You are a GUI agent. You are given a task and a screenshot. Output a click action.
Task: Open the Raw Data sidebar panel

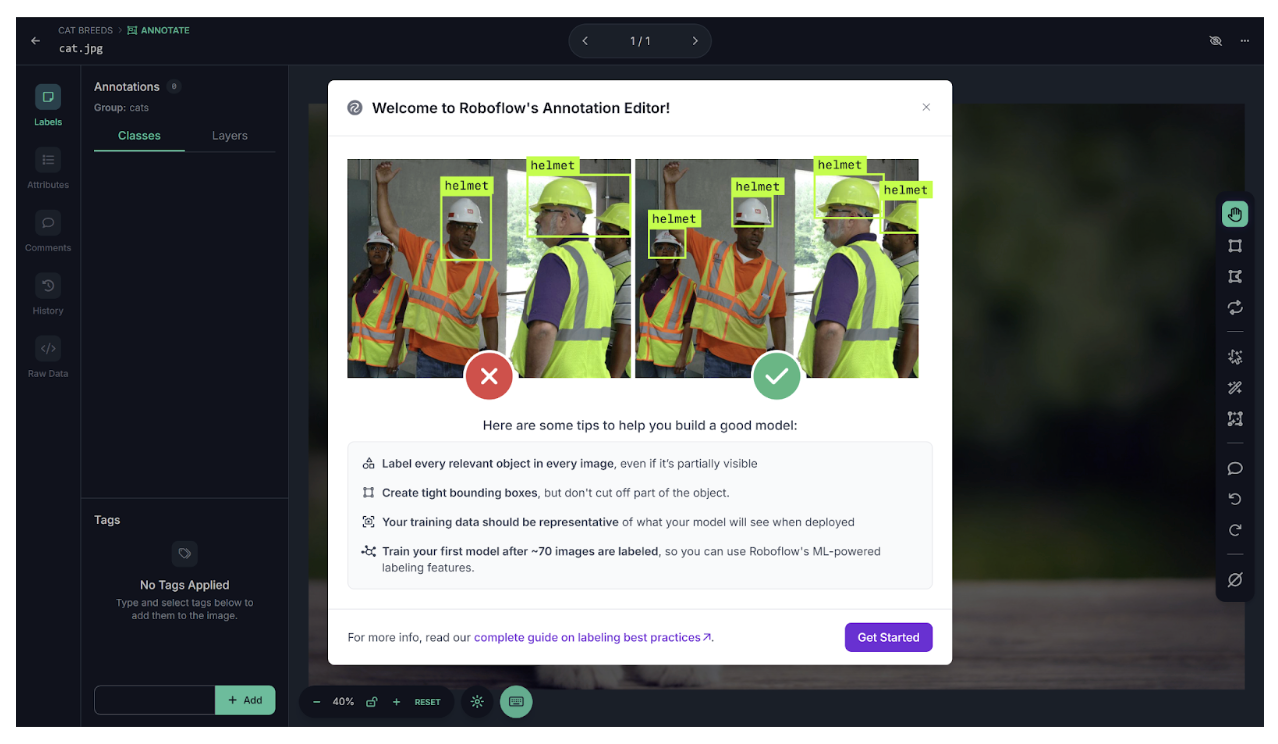tap(48, 358)
